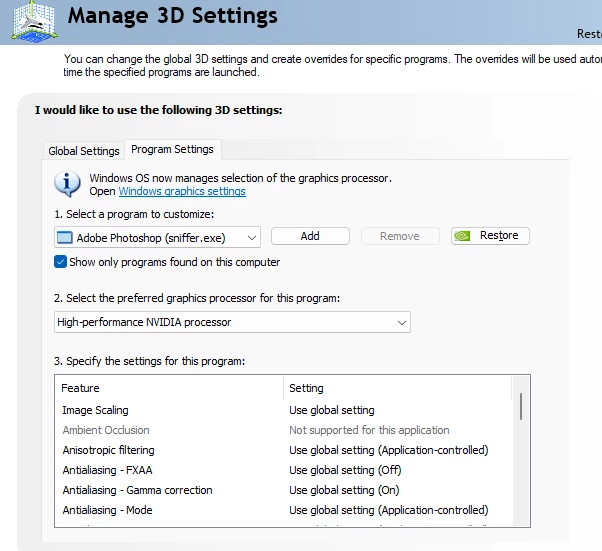This screenshot has height=551, width=602.
Task: Select the Antialiasing - Mode feature row
Action: [283, 510]
